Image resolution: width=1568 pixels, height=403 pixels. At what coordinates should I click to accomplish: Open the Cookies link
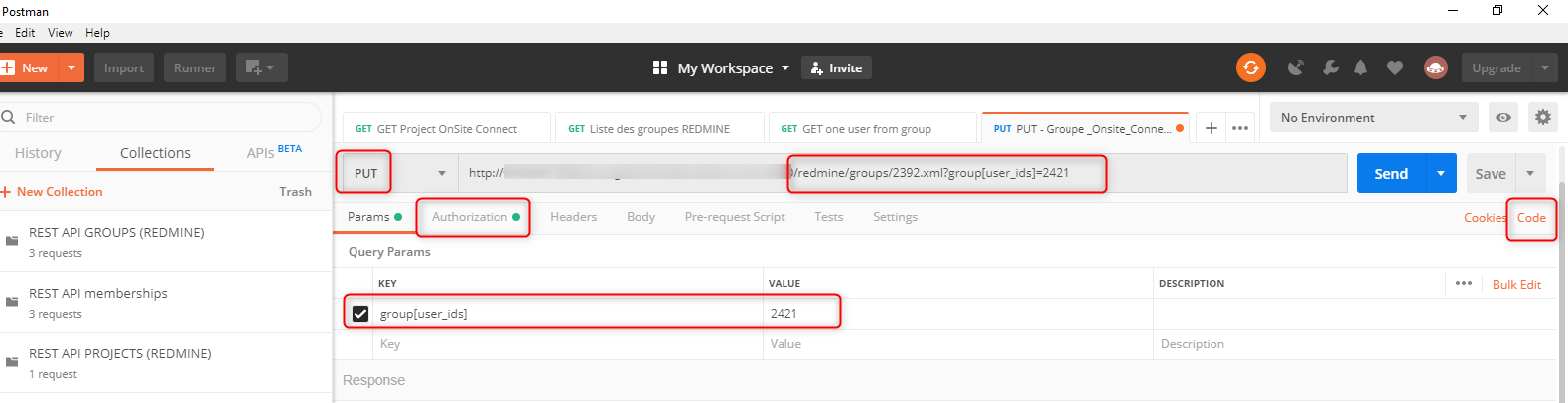(x=1485, y=218)
